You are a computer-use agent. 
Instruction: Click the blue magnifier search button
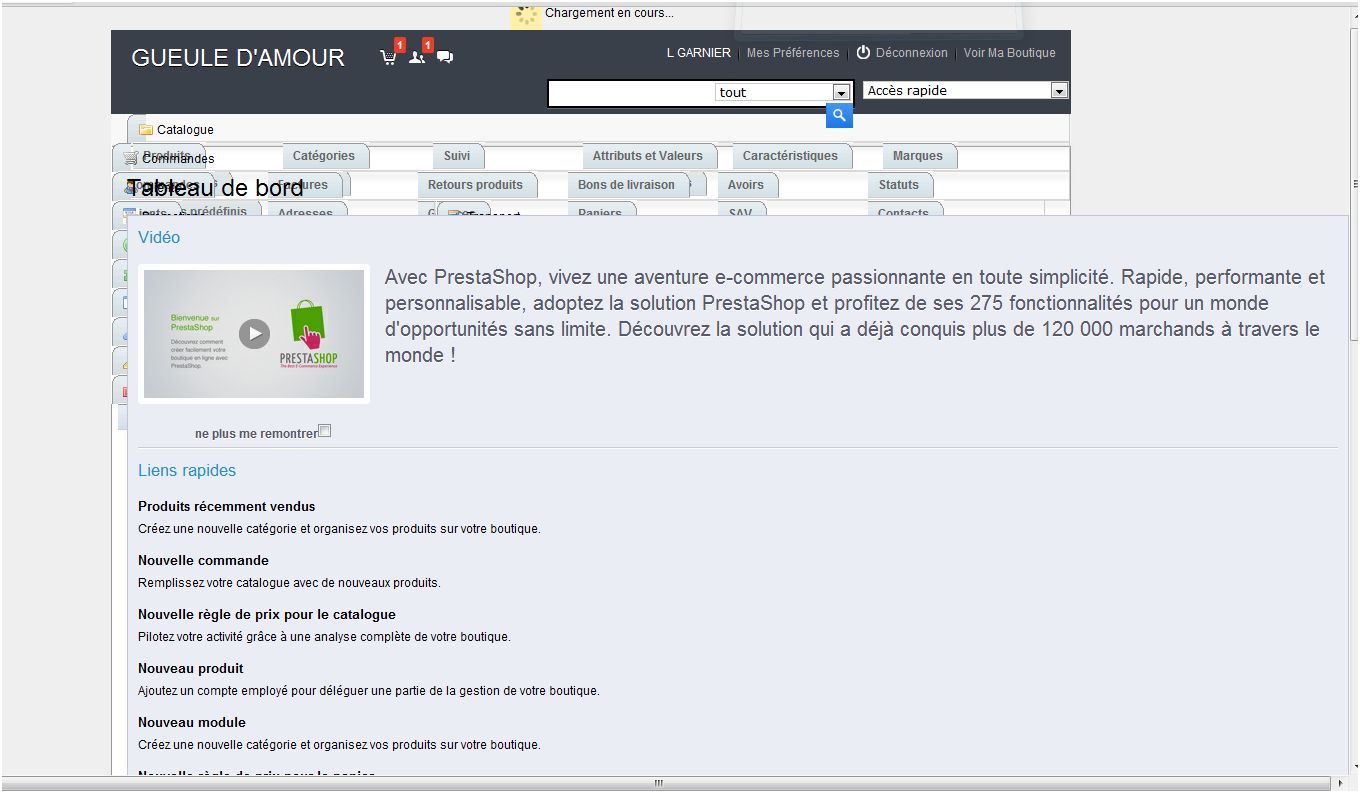(x=839, y=116)
